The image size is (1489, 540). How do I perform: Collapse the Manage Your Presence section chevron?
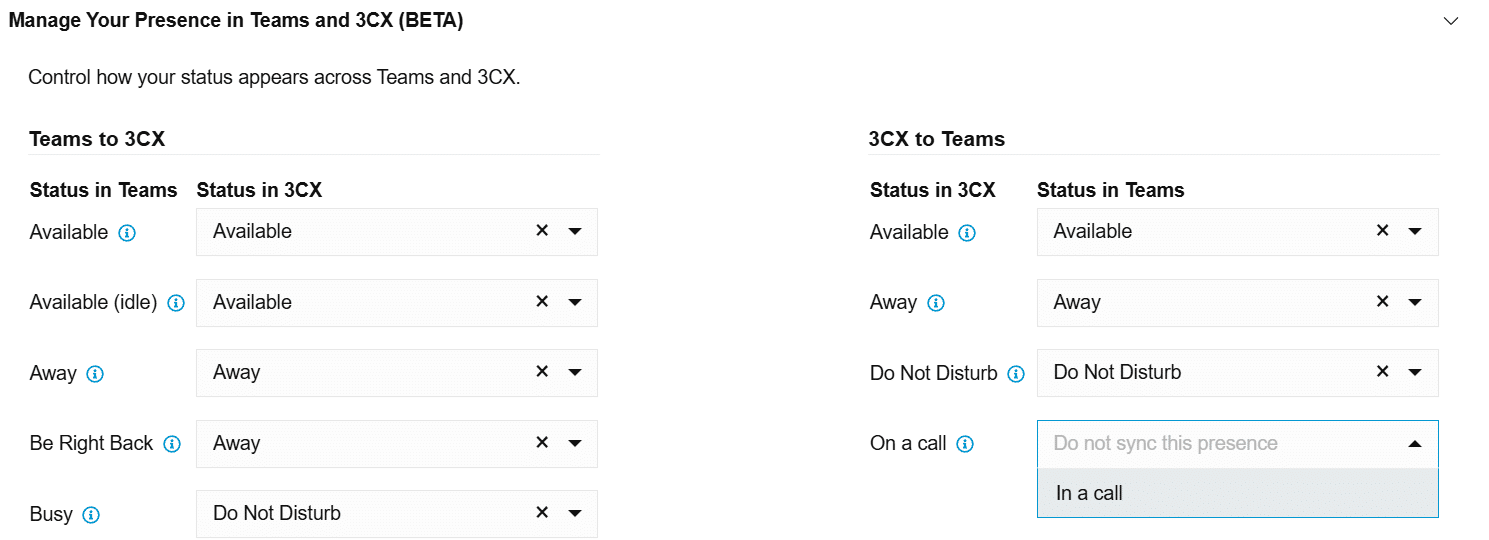1451,21
